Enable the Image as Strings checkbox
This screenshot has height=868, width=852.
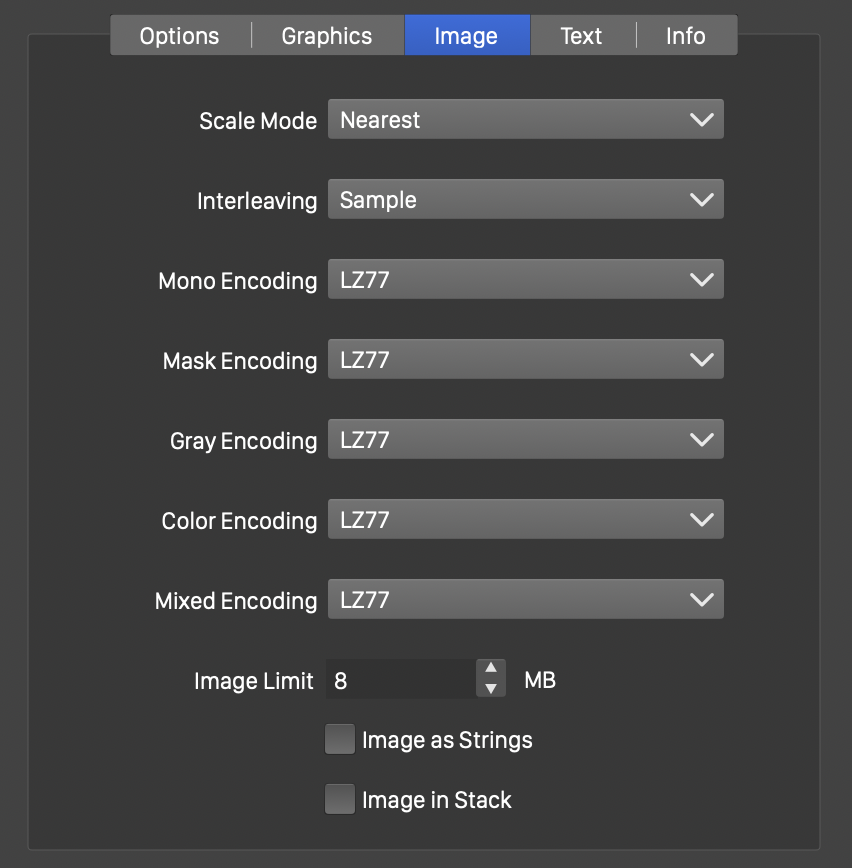340,740
